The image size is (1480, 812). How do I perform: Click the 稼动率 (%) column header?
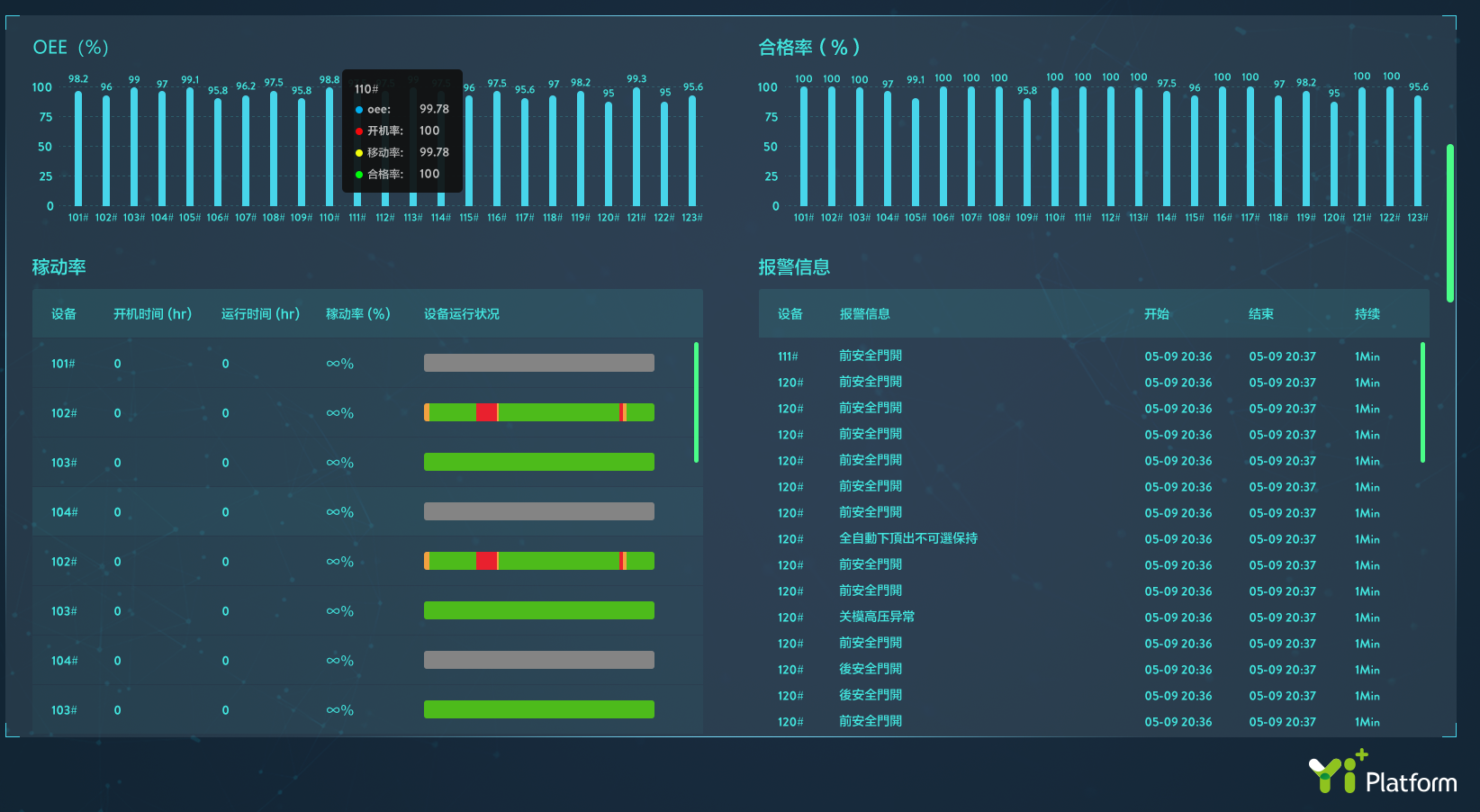pos(357,314)
